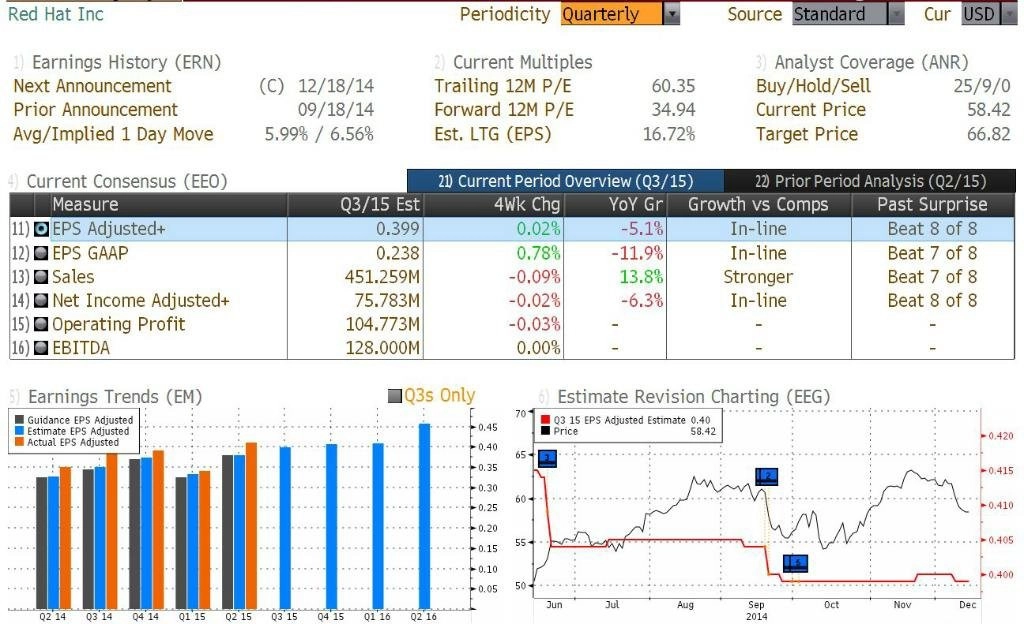Click Actual EPS Adjusted legend swatch
This screenshot has height=624, width=1024.
[20, 442]
